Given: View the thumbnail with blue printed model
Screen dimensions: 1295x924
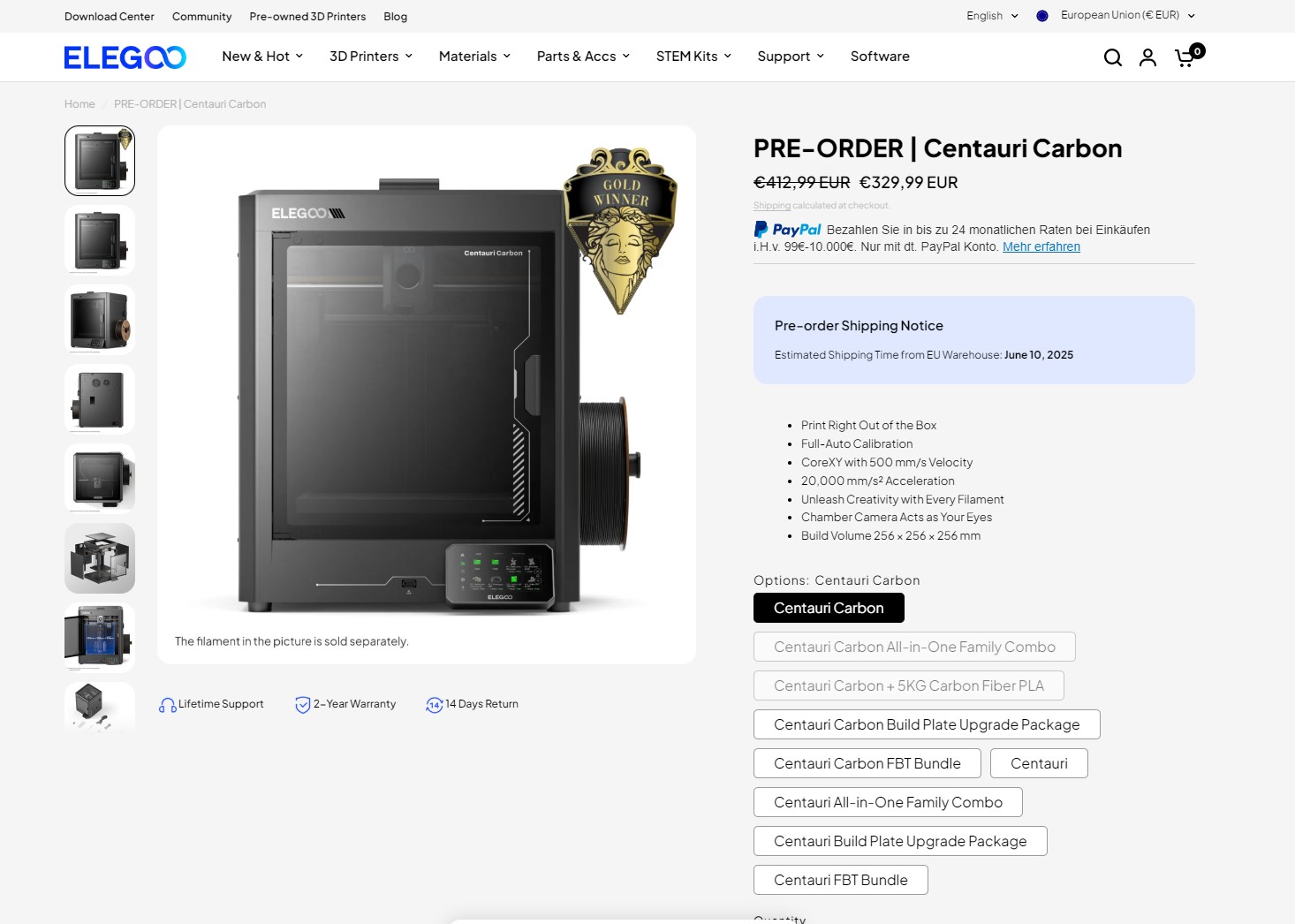Looking at the screenshot, I should click(100, 638).
